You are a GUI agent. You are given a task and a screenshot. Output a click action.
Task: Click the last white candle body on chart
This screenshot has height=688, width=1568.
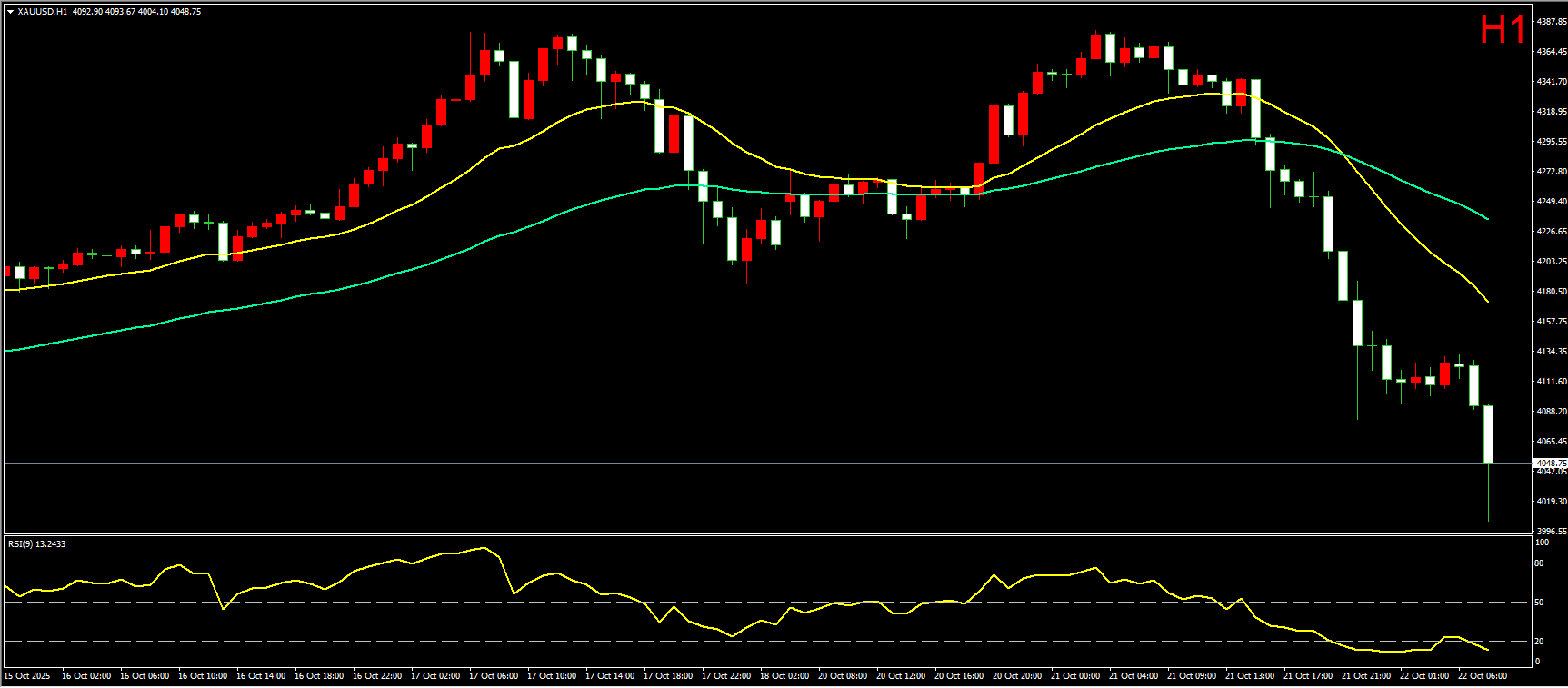pos(1489,434)
